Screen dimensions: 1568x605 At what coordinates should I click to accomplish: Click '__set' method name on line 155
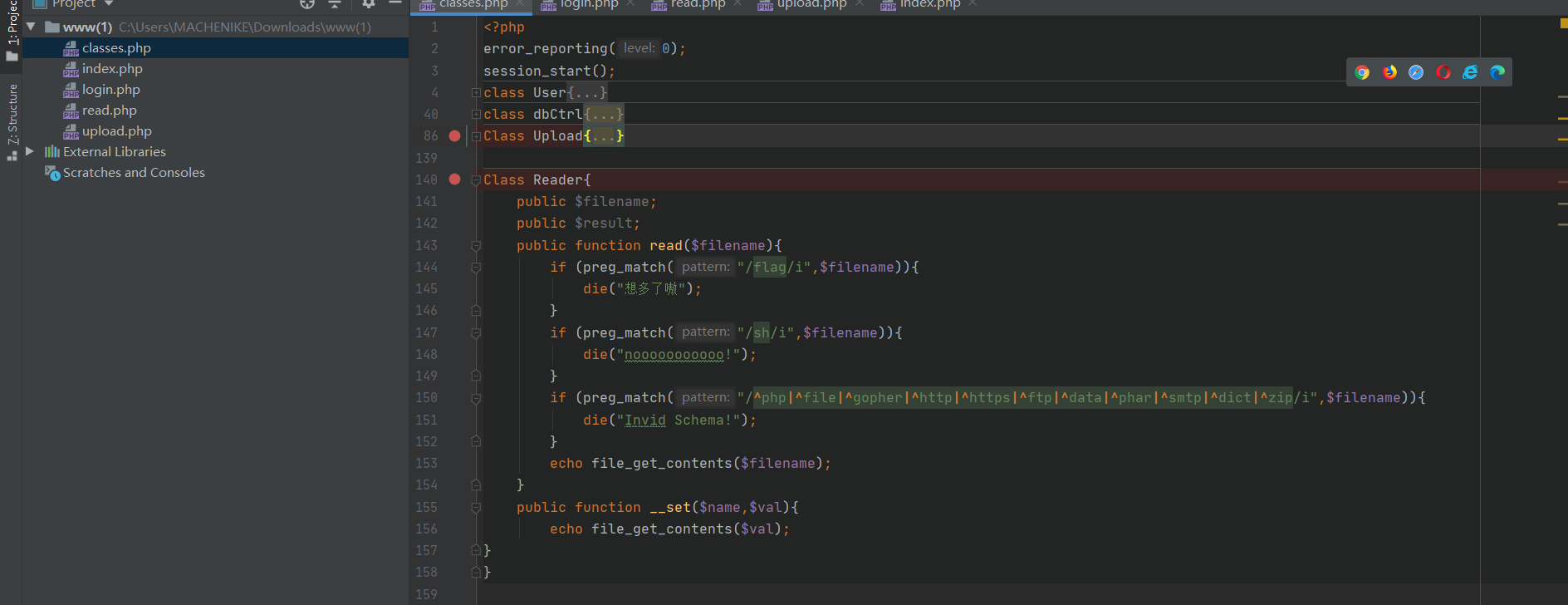[669, 507]
